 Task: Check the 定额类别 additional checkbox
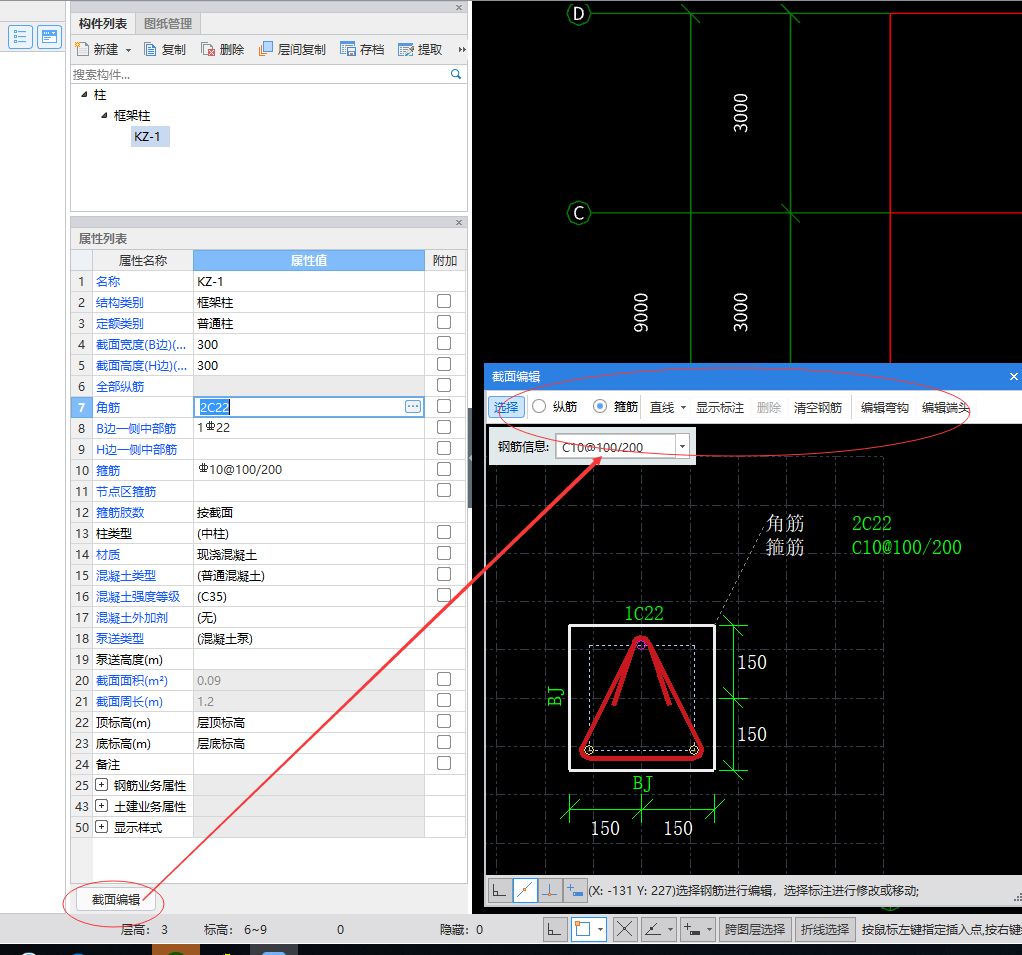click(444, 322)
